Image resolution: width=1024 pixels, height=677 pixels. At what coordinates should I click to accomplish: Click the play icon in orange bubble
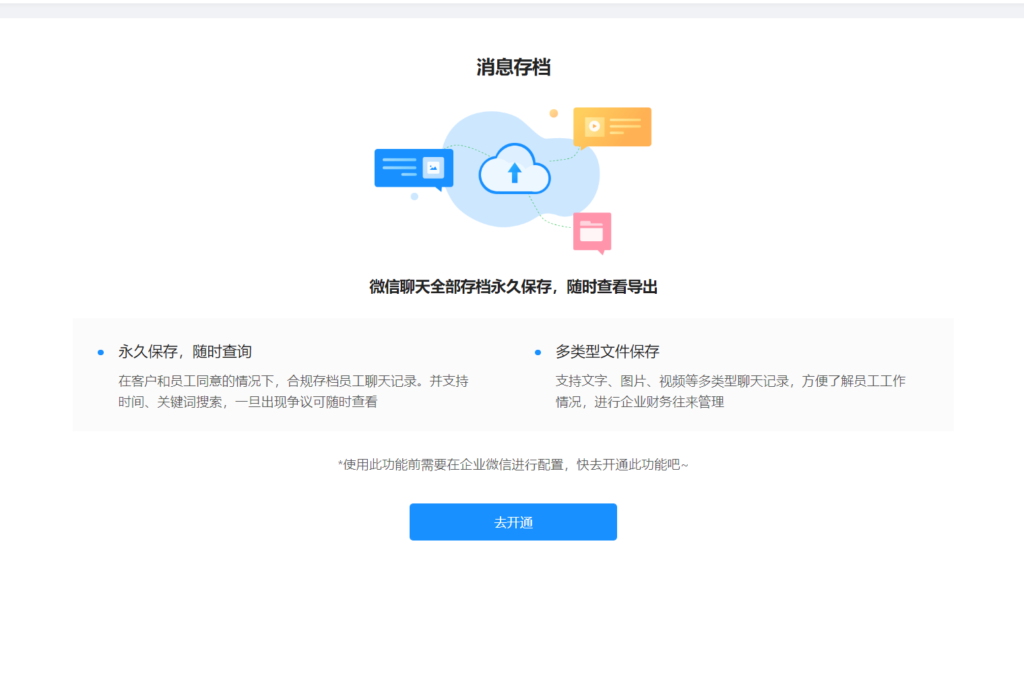594,126
